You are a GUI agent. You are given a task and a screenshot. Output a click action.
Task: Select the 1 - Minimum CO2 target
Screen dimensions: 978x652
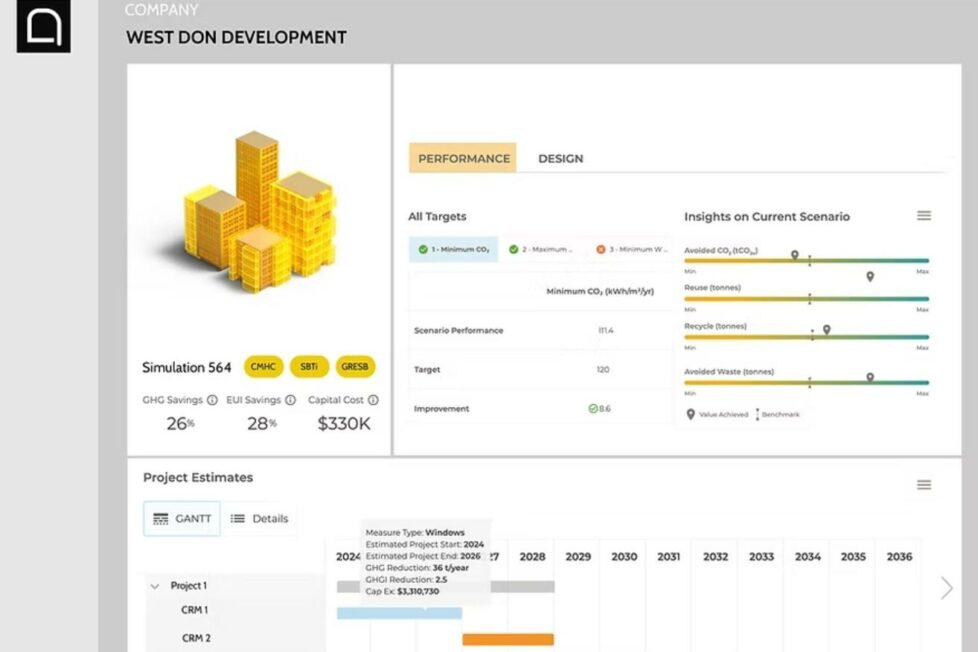pyautogui.click(x=453, y=250)
